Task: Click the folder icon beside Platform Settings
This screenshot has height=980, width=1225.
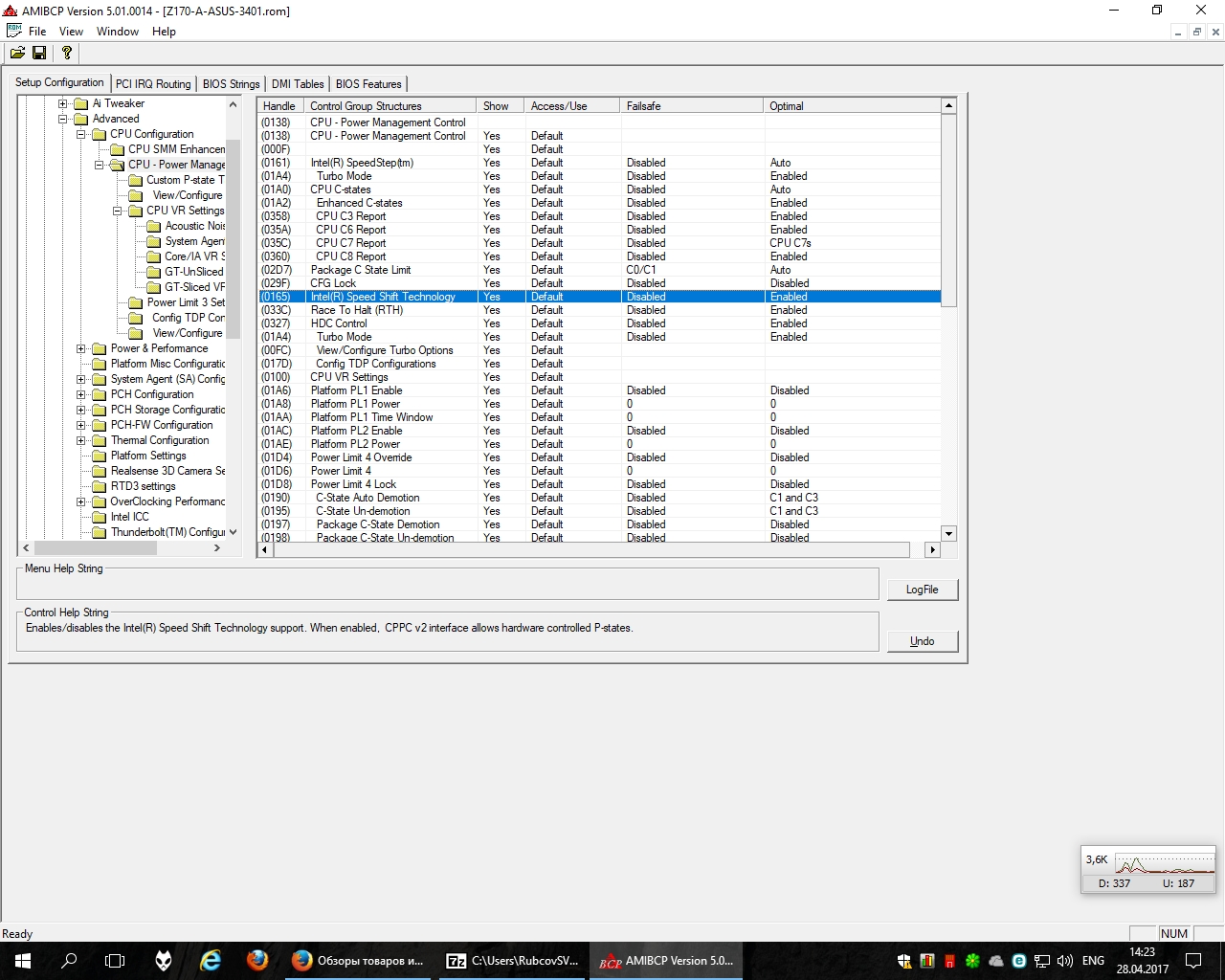Action: (100, 456)
